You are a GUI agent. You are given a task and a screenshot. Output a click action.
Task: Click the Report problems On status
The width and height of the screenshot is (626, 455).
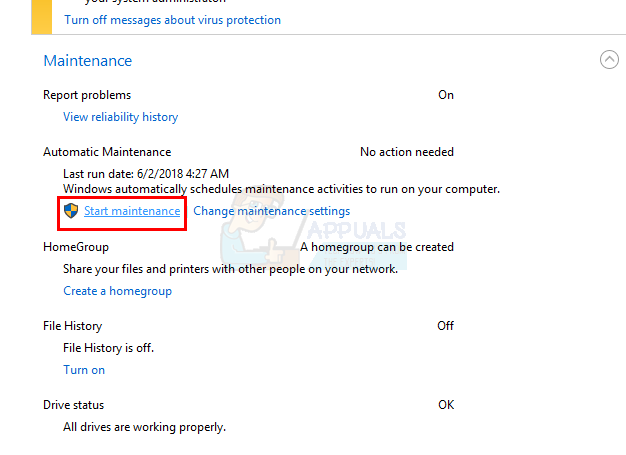[x=445, y=95]
